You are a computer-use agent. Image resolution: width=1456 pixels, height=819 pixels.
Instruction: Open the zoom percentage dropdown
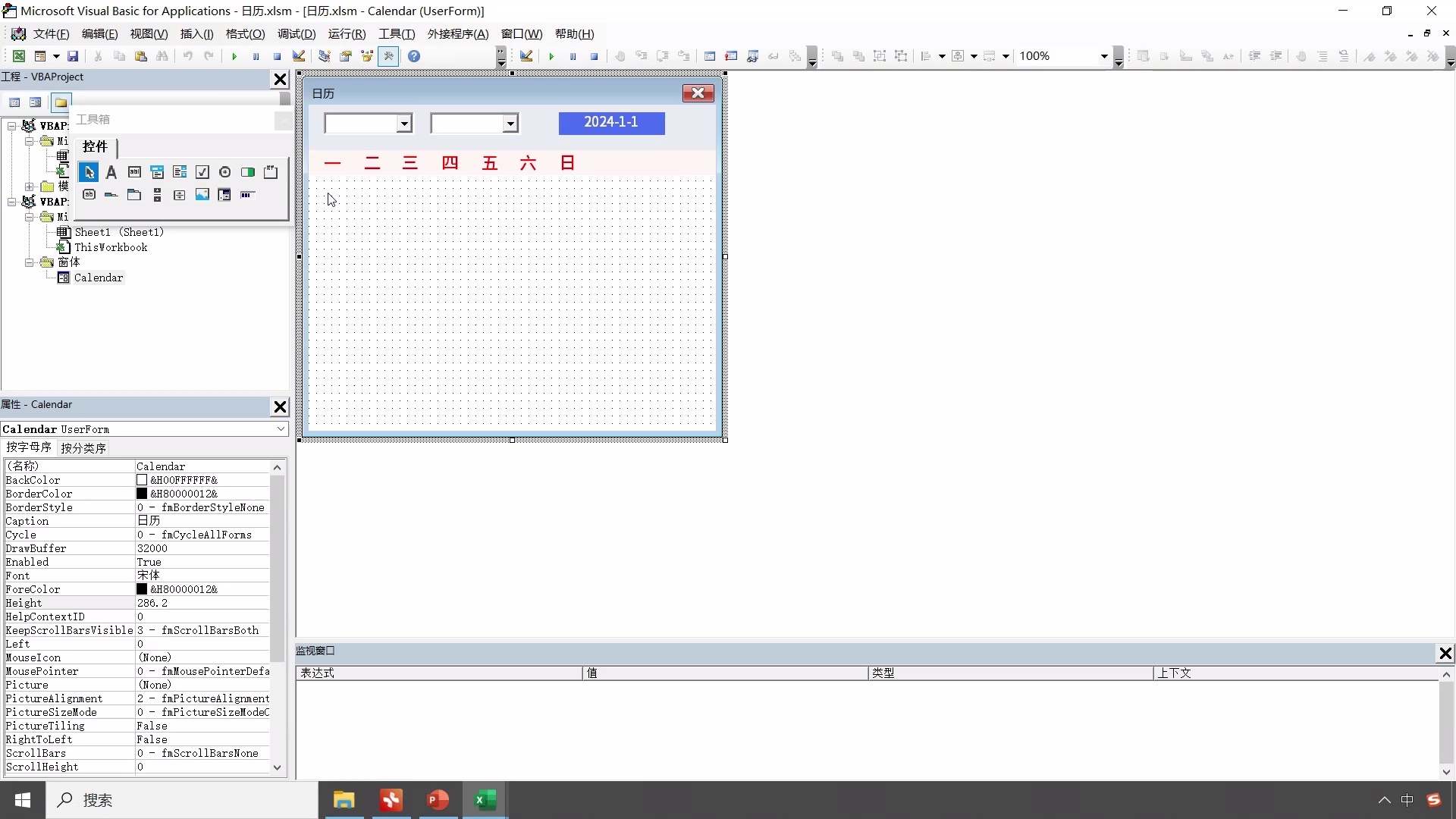click(1103, 56)
